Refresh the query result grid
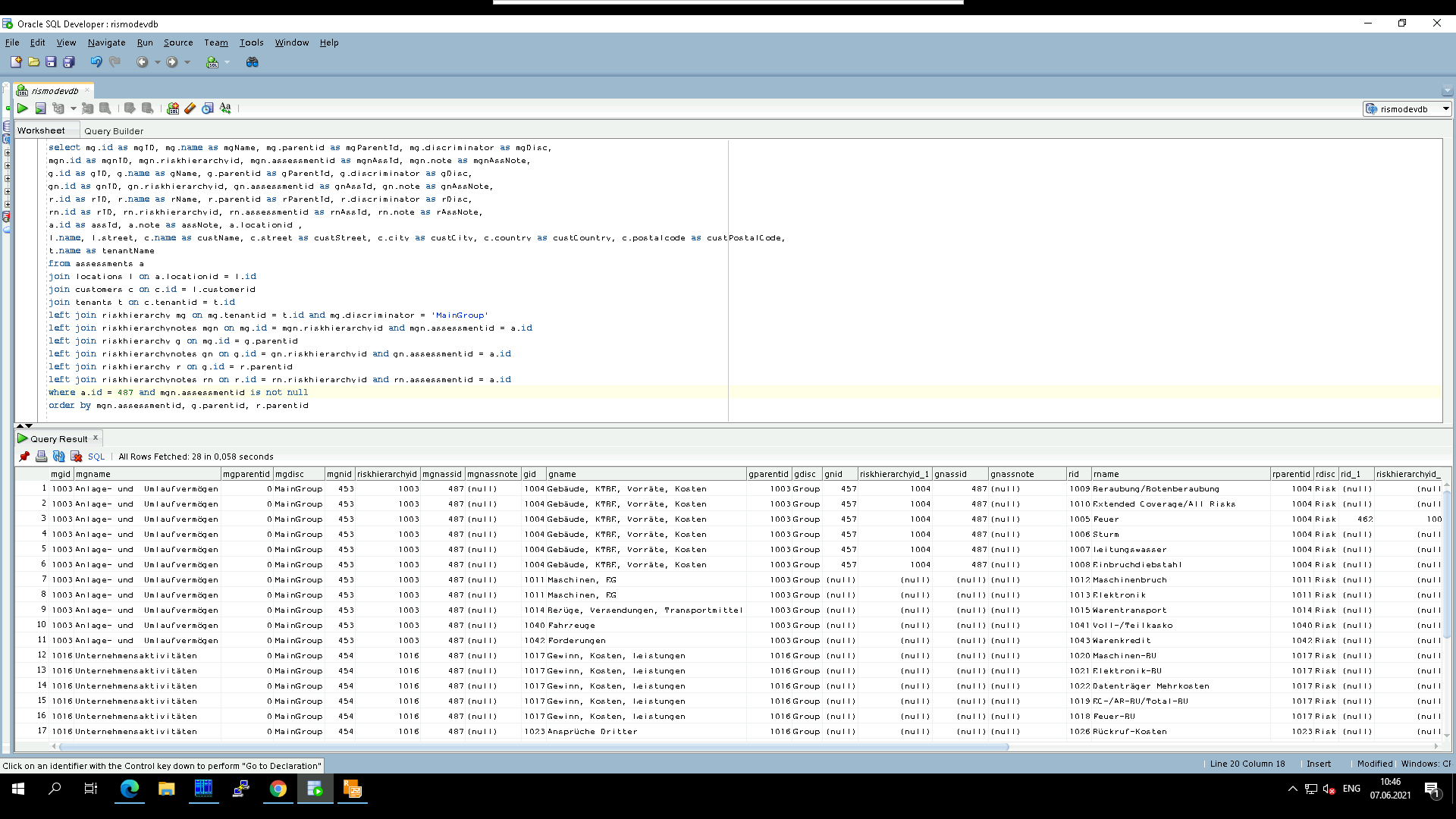This screenshot has height=819, width=1456. click(x=58, y=457)
